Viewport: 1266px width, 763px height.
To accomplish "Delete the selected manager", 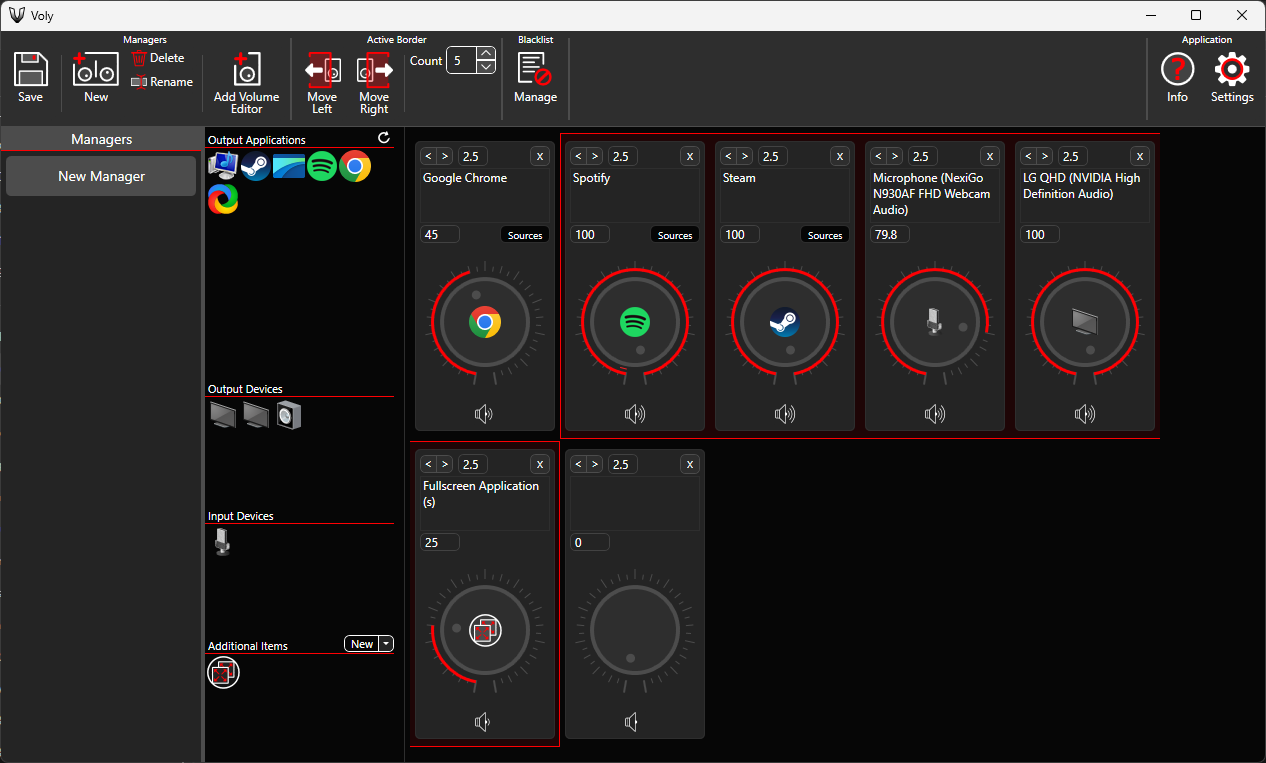I will click(158, 58).
